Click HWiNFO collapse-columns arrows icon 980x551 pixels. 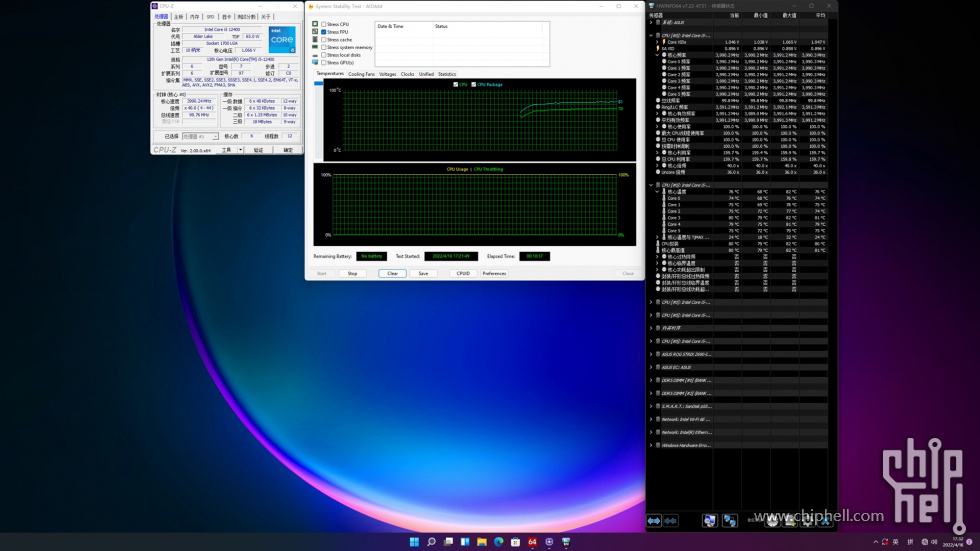pos(671,520)
